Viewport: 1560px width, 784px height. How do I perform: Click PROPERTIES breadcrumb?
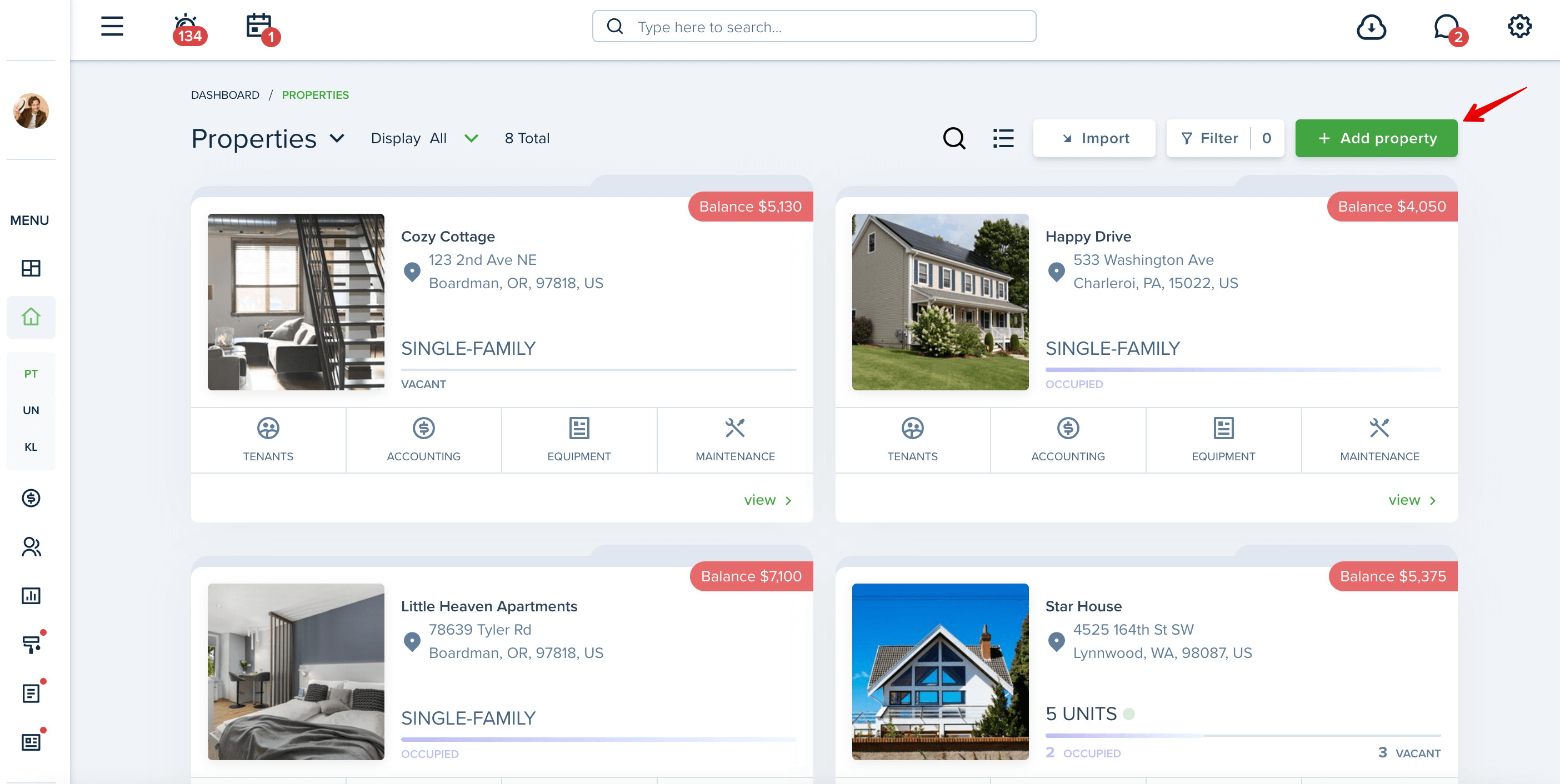pos(315,95)
